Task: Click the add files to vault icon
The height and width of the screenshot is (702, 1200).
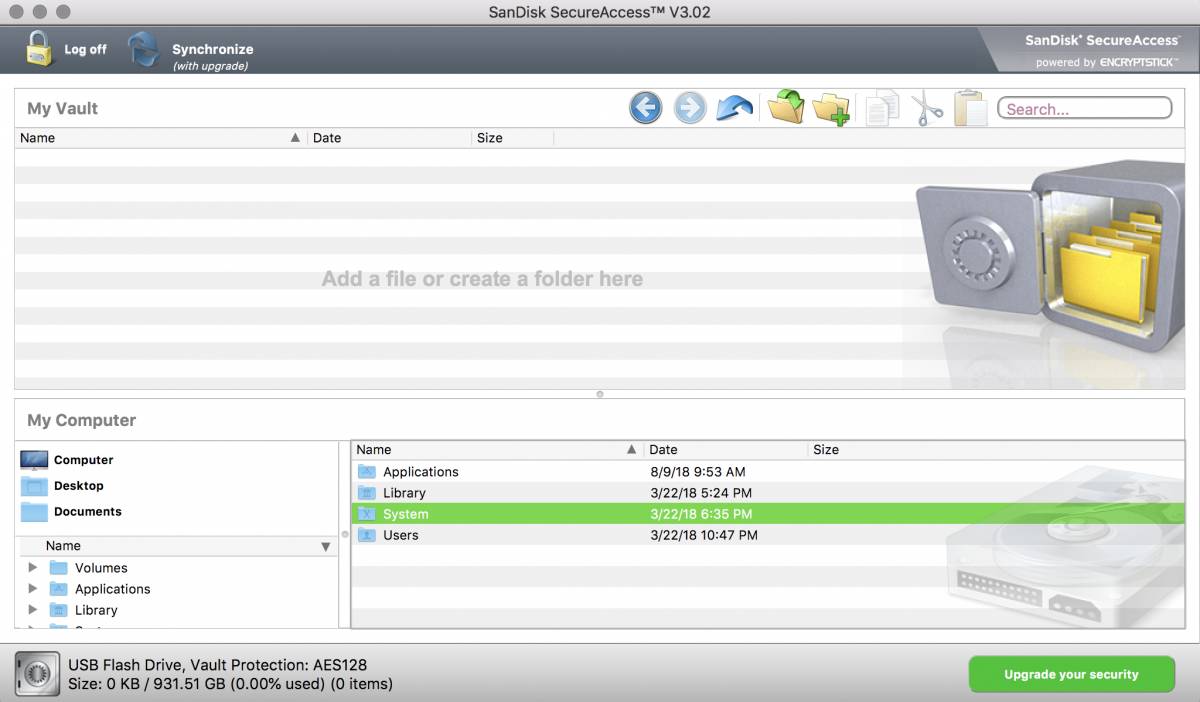Action: pos(786,107)
